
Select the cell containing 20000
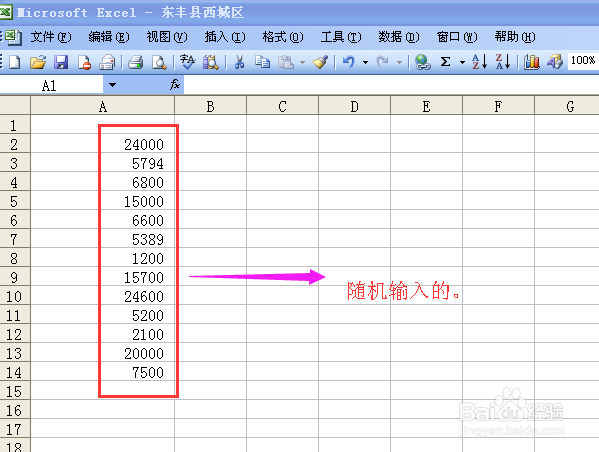click(x=102, y=353)
